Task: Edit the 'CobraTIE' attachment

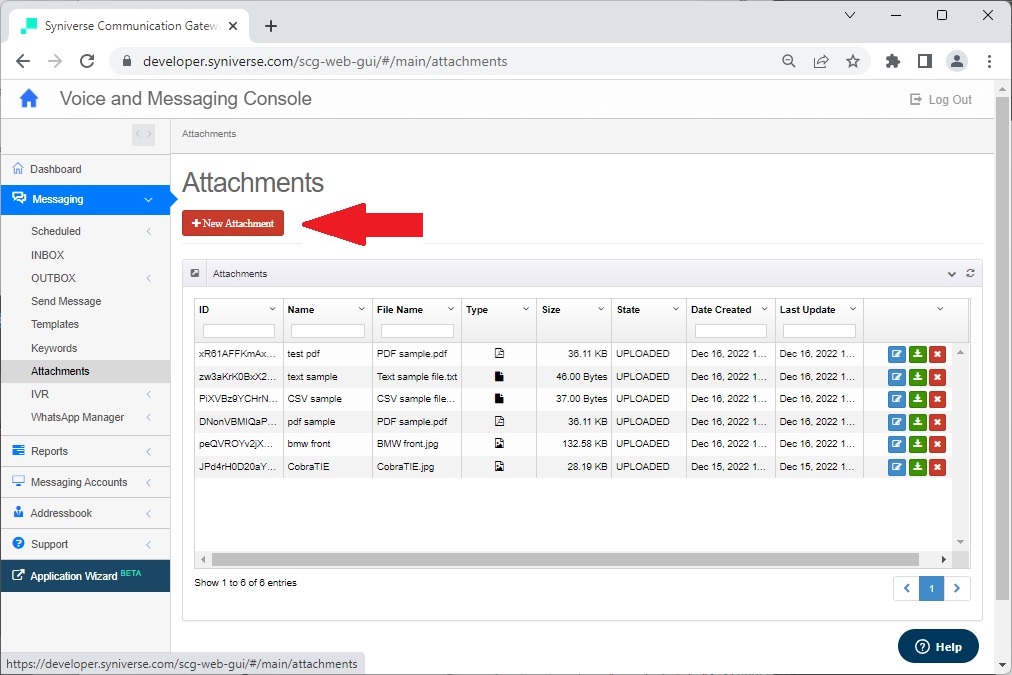Action: point(896,467)
